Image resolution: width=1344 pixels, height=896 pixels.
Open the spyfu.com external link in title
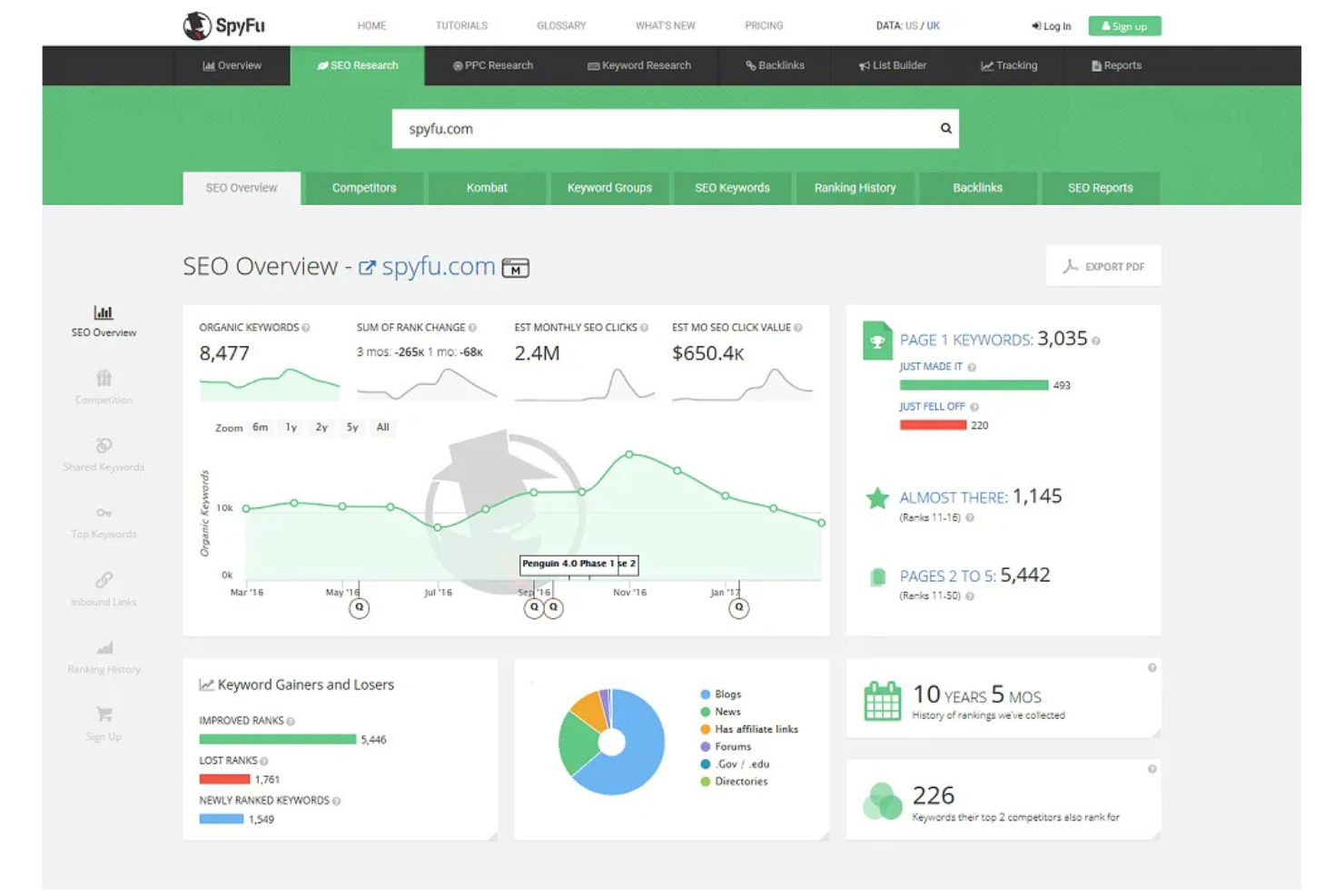point(427,267)
